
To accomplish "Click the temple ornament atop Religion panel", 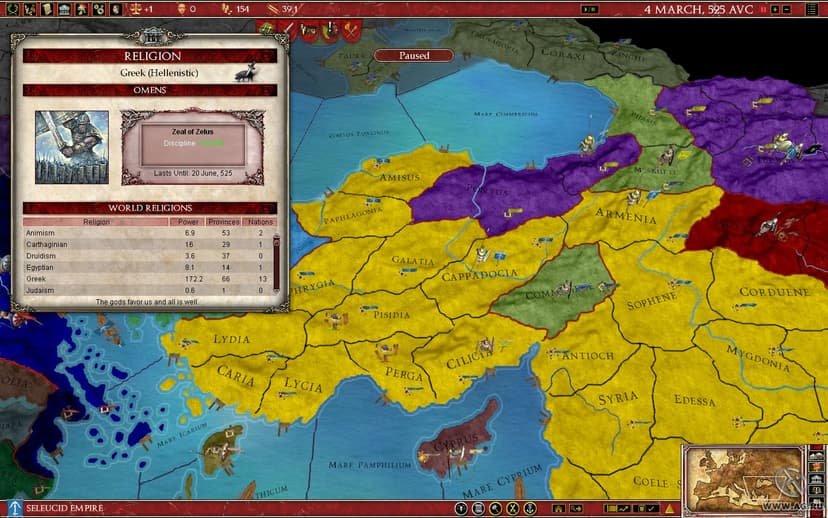I will [152, 37].
